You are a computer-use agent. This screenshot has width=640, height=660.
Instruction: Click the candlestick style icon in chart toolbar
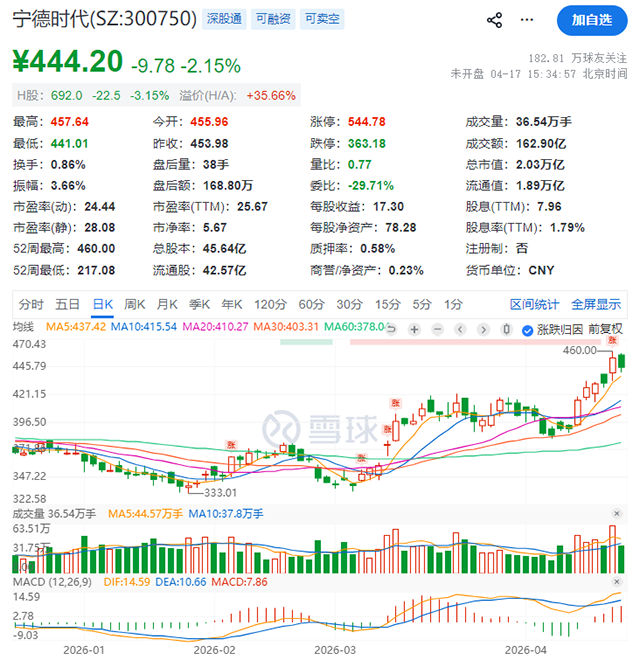click(x=505, y=329)
